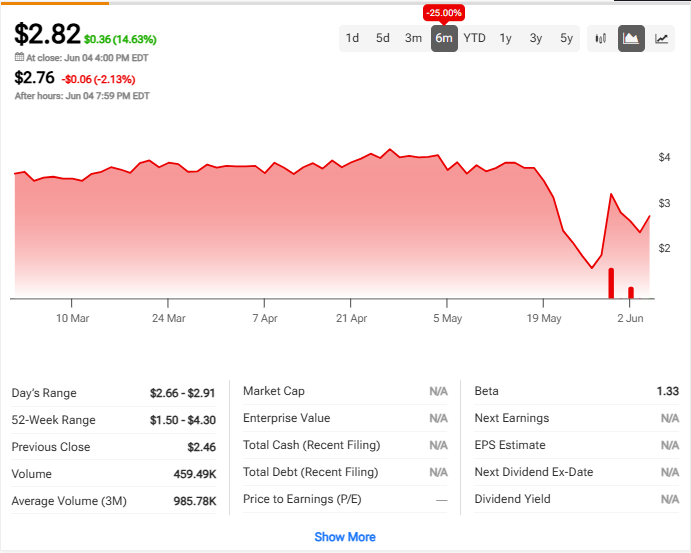
Task: Click the -25.00% change badge
Action: click(444, 12)
